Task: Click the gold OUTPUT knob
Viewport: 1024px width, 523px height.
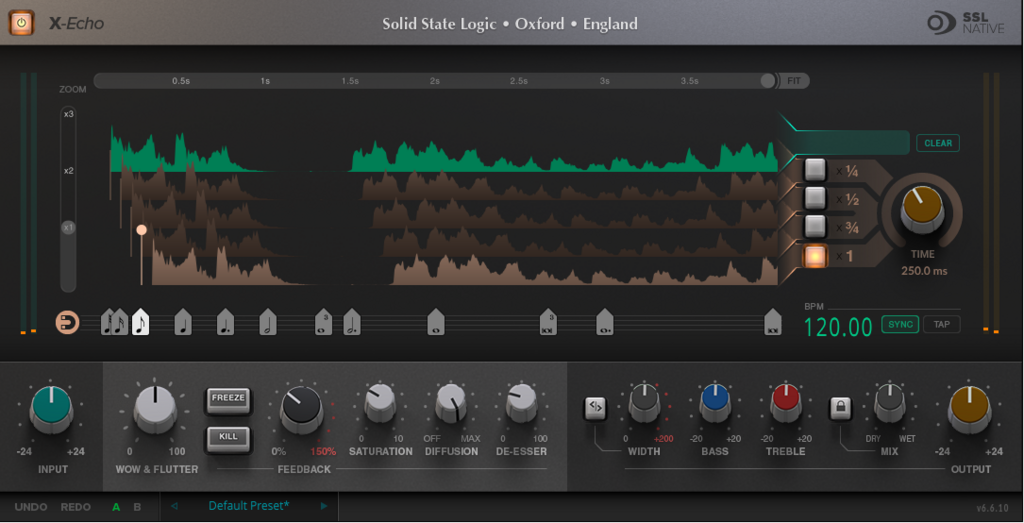Action: coord(970,407)
